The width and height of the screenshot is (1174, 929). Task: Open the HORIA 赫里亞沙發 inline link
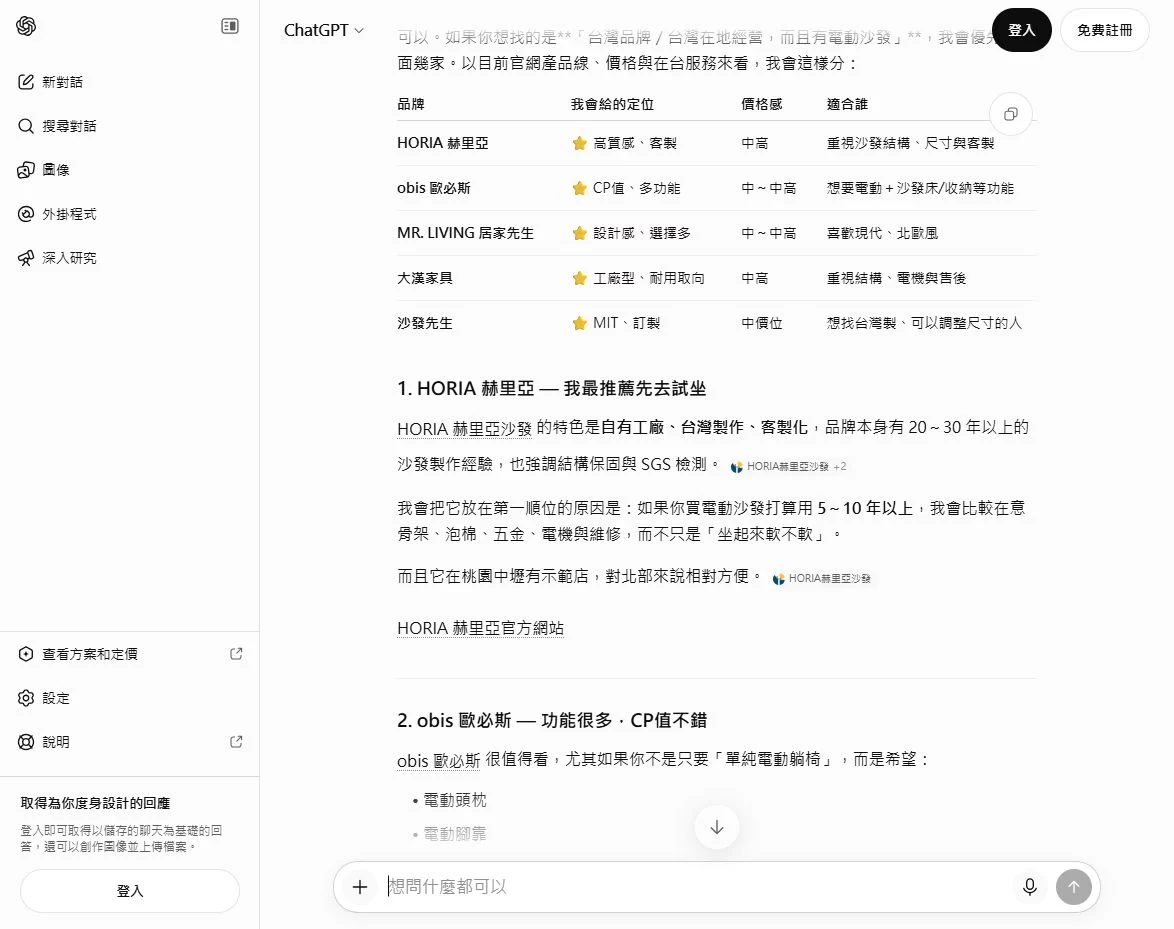pos(464,428)
